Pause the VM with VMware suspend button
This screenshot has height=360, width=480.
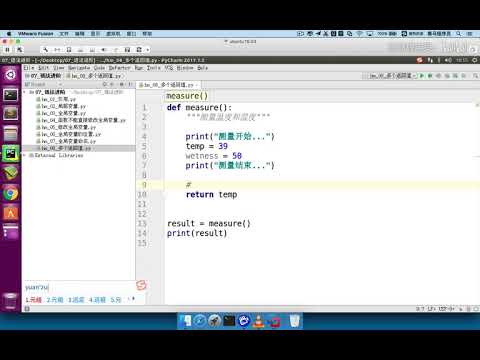[7, 50]
